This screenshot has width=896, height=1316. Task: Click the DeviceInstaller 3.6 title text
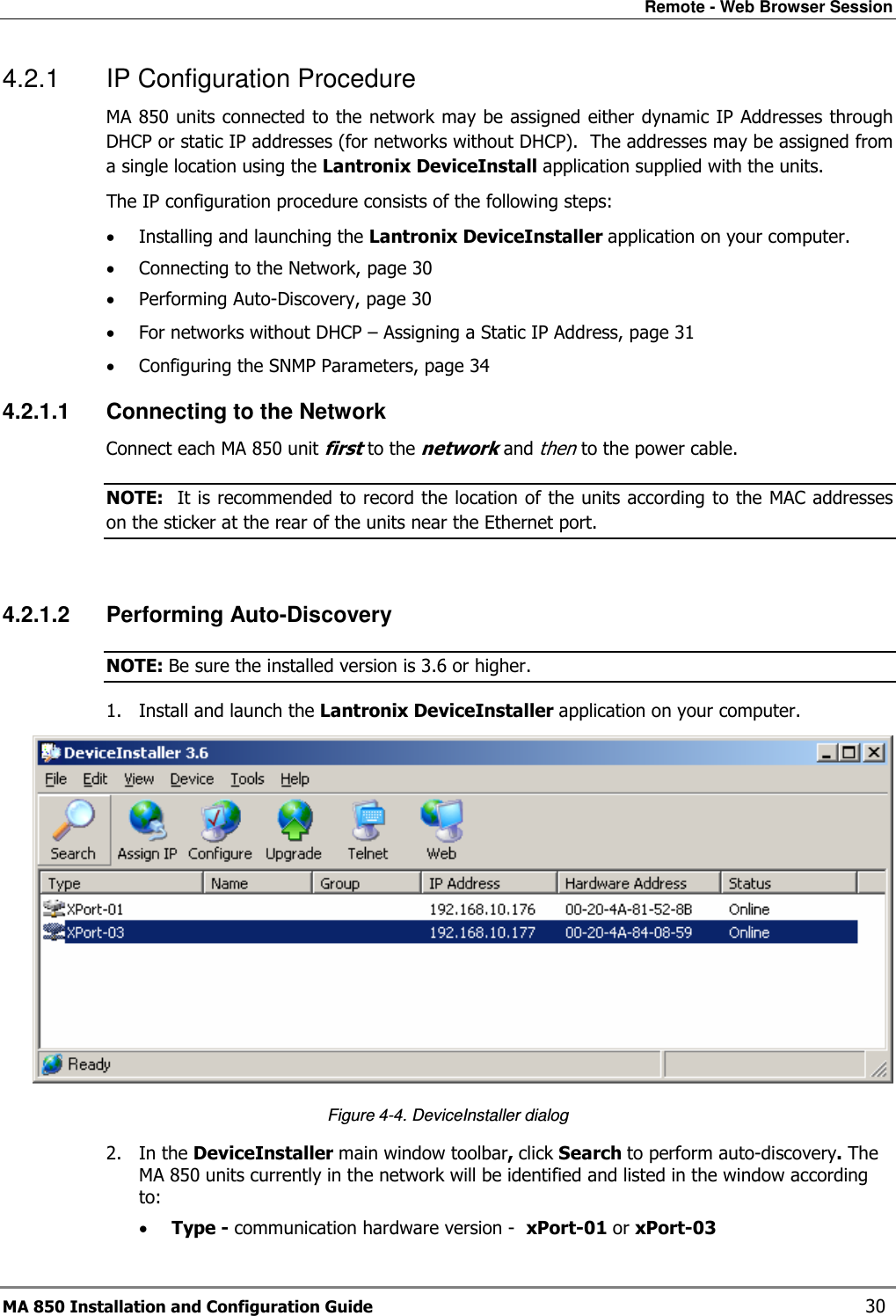pos(136,752)
